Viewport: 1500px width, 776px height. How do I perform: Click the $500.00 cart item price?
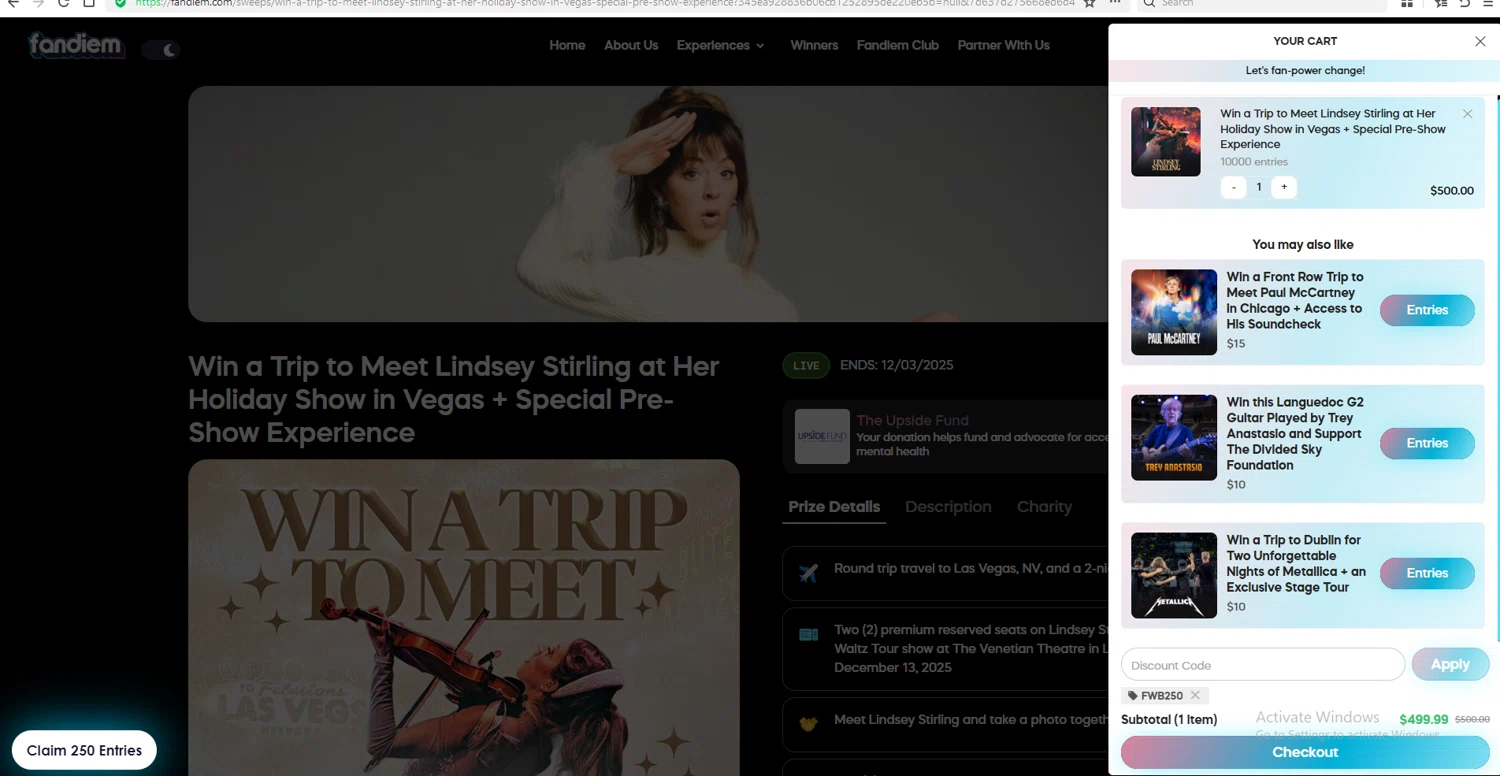(1452, 191)
